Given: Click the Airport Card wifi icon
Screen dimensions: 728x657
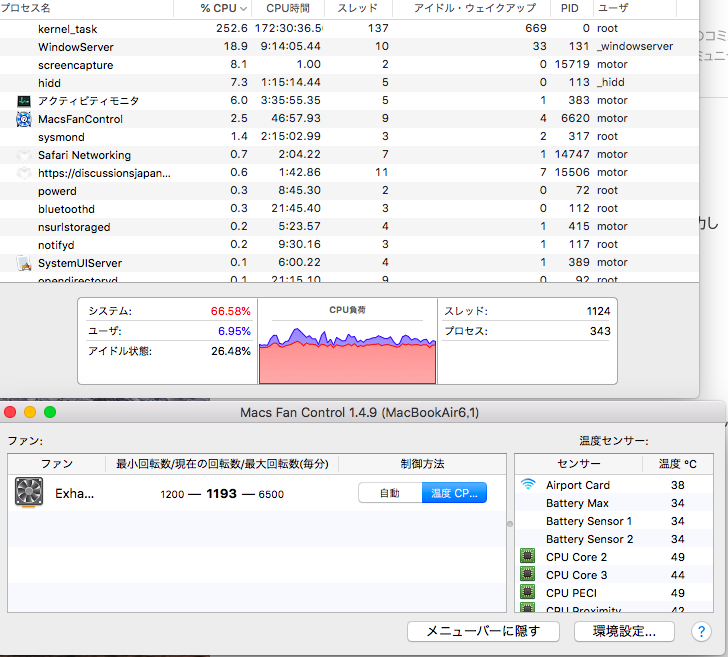Looking at the screenshot, I should (528, 484).
